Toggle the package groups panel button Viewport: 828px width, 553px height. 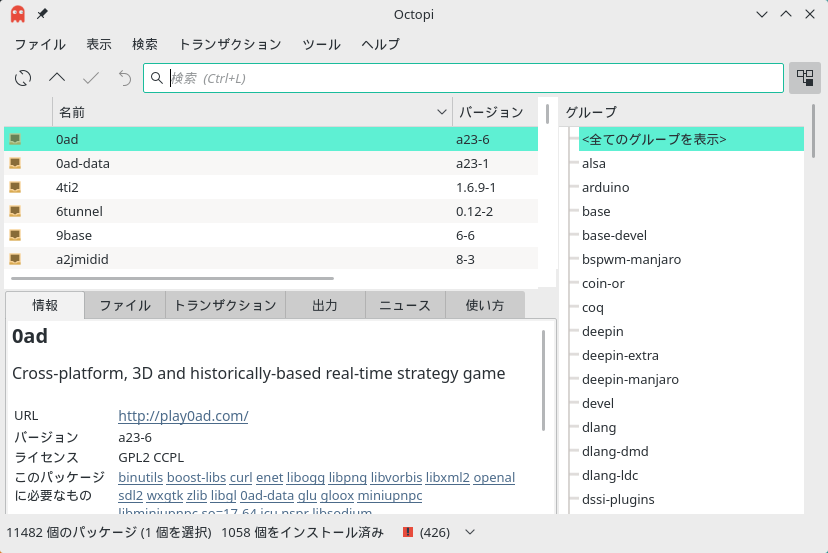coord(805,78)
